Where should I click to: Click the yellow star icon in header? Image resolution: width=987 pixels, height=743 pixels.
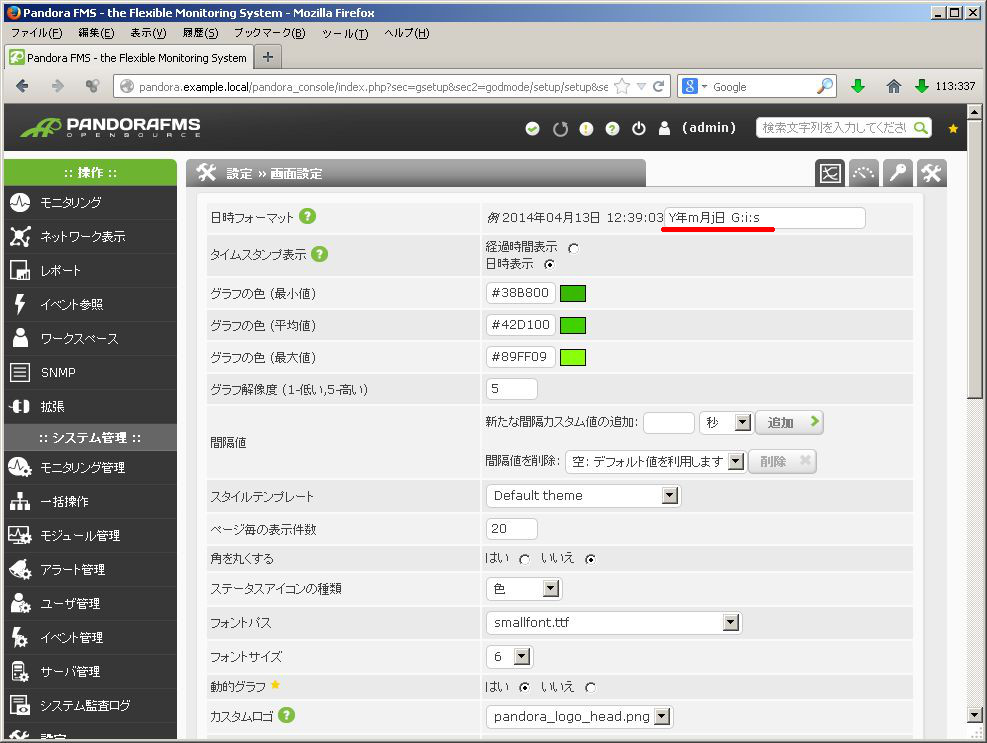pos(953,128)
